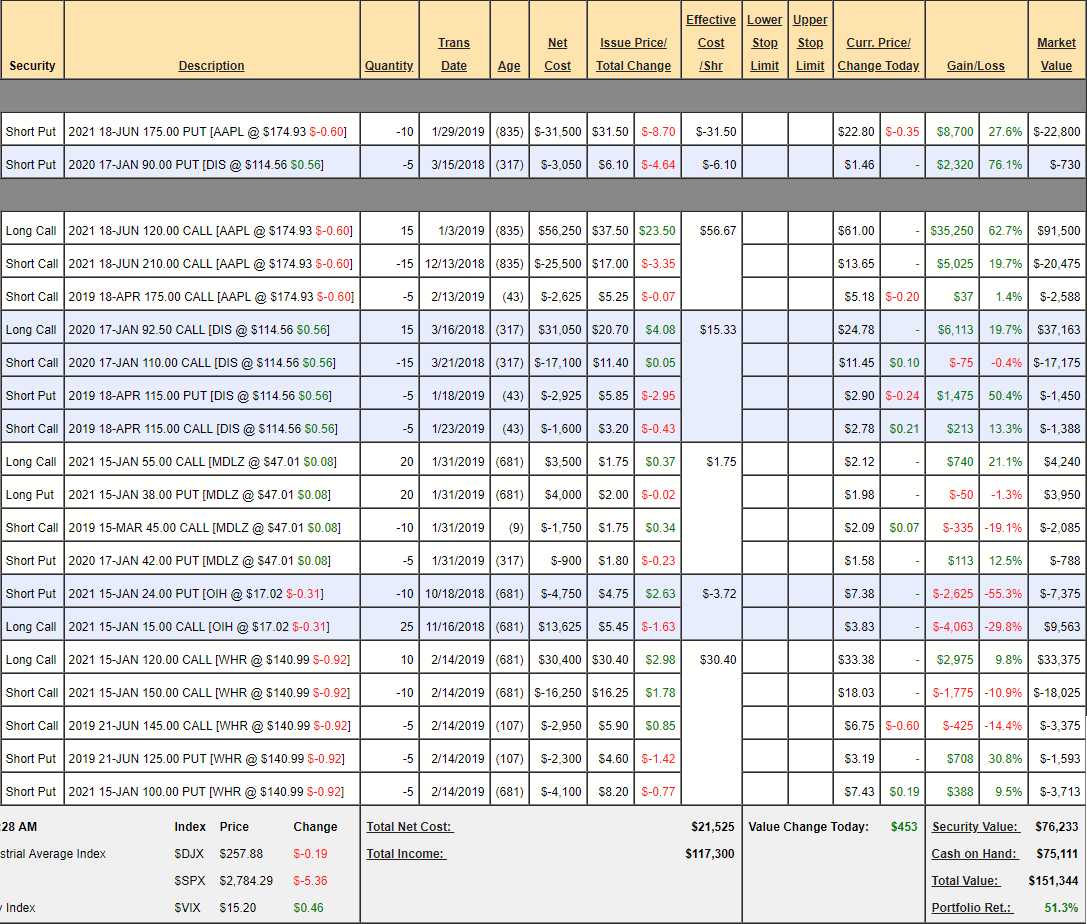Click the $VIX index symbol
The width and height of the screenshot is (1087, 924).
(188, 908)
